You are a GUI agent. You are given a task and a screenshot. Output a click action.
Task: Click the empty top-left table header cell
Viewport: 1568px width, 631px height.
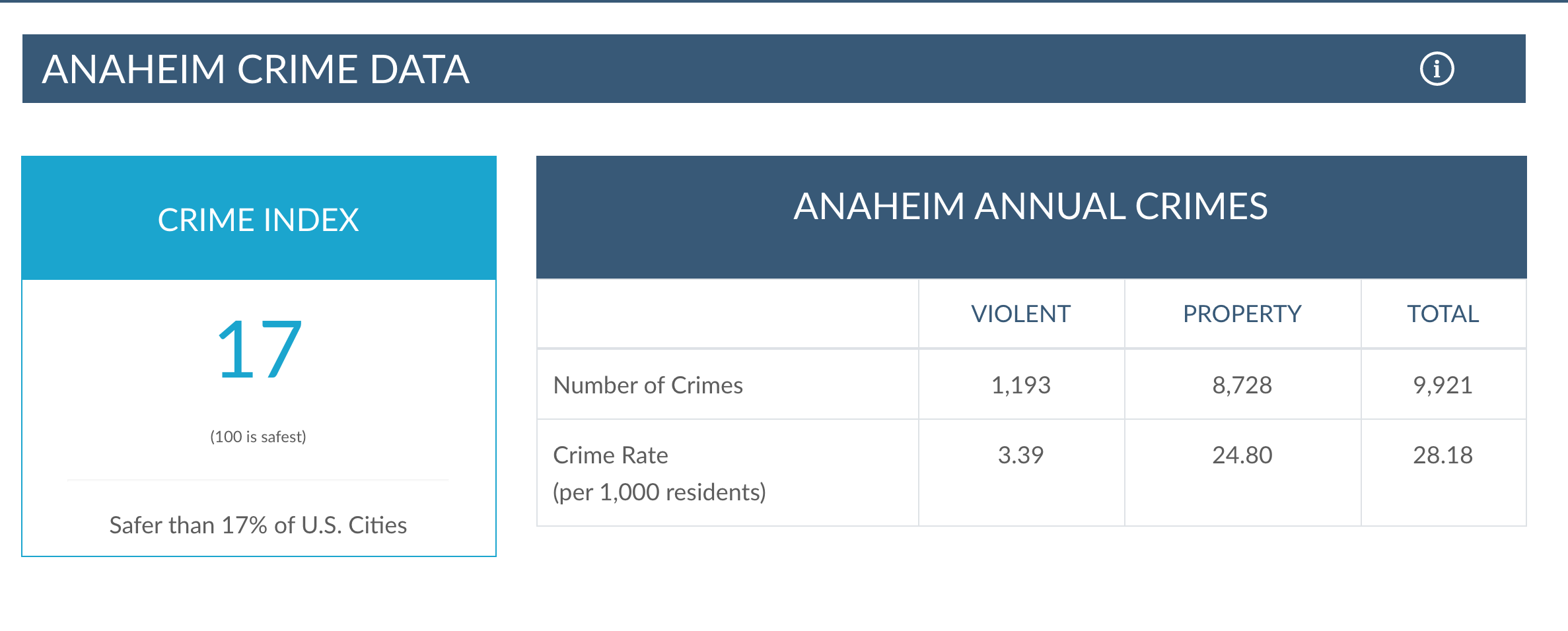click(x=727, y=314)
